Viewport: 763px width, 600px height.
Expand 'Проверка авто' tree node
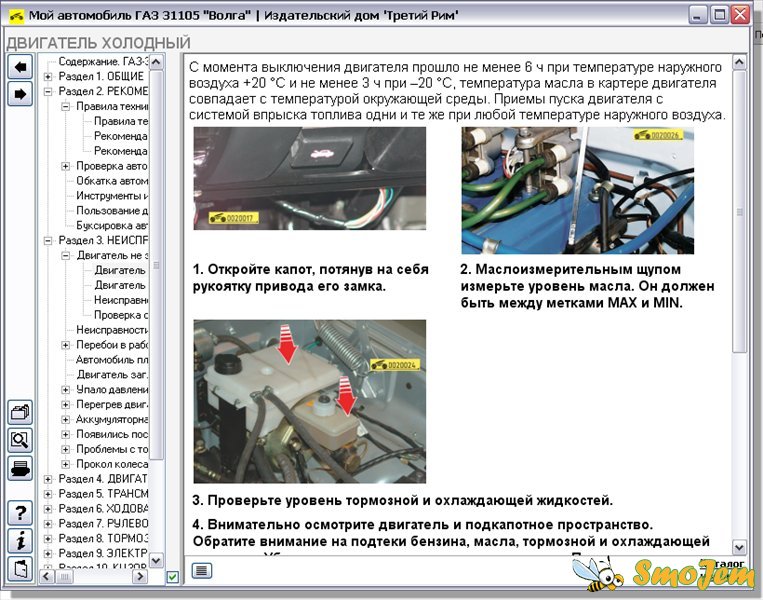pyautogui.click(x=65, y=166)
